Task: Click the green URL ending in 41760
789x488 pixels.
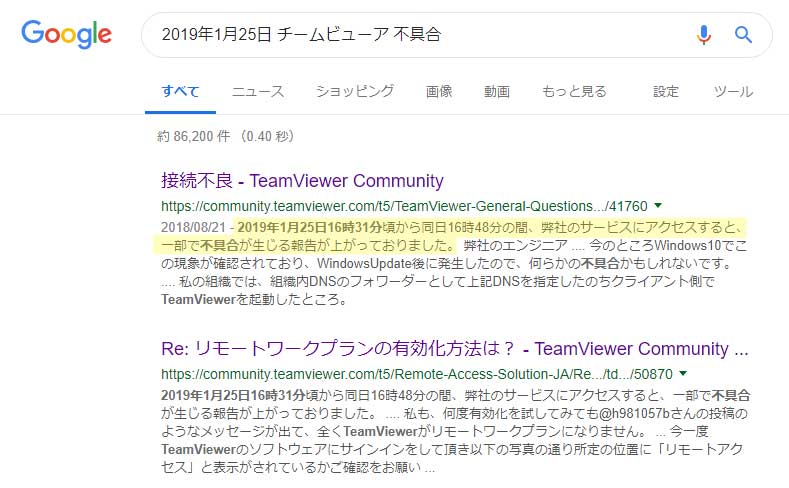Action: click(x=404, y=206)
